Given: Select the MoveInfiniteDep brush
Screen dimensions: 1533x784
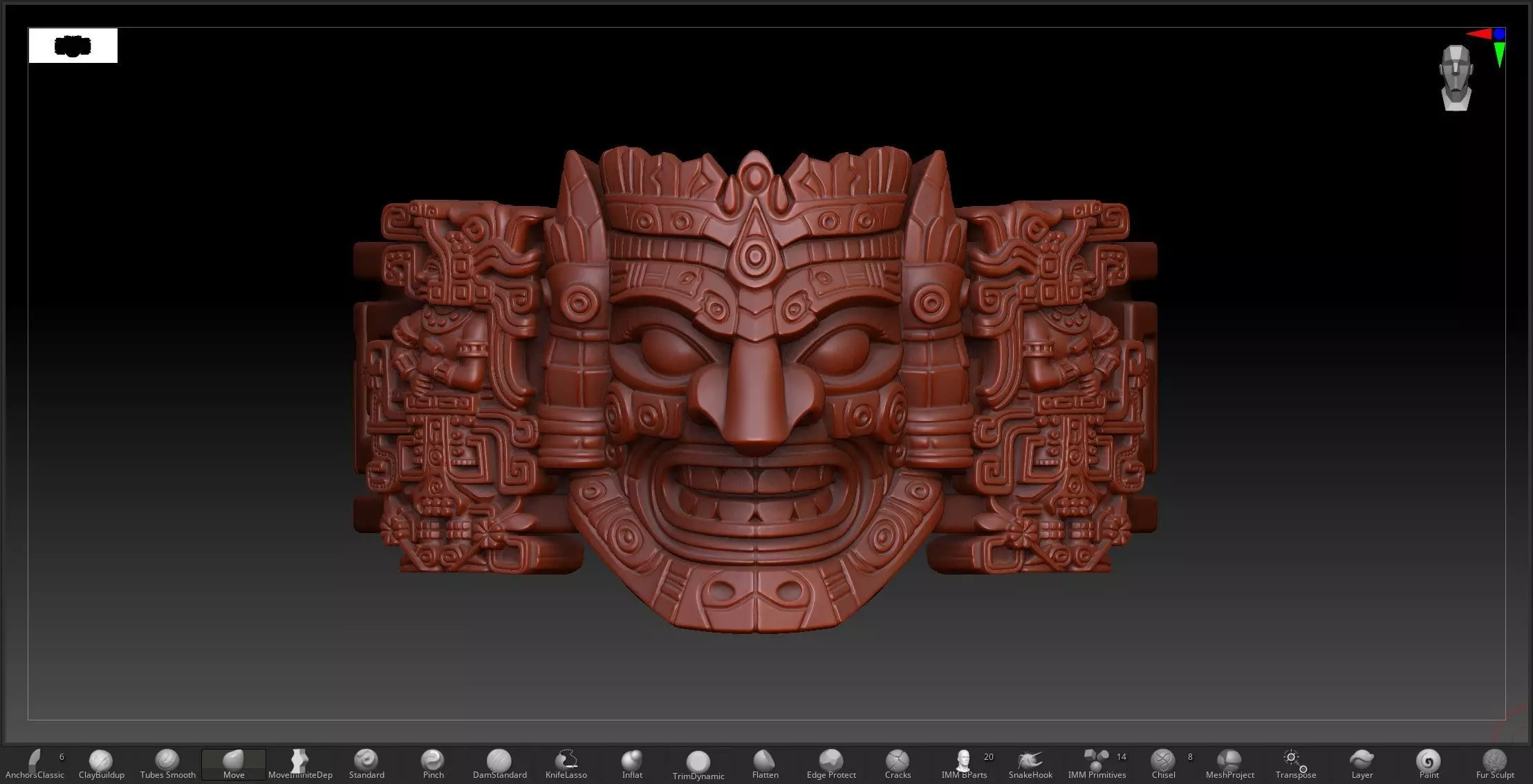Looking at the screenshot, I should [300, 764].
